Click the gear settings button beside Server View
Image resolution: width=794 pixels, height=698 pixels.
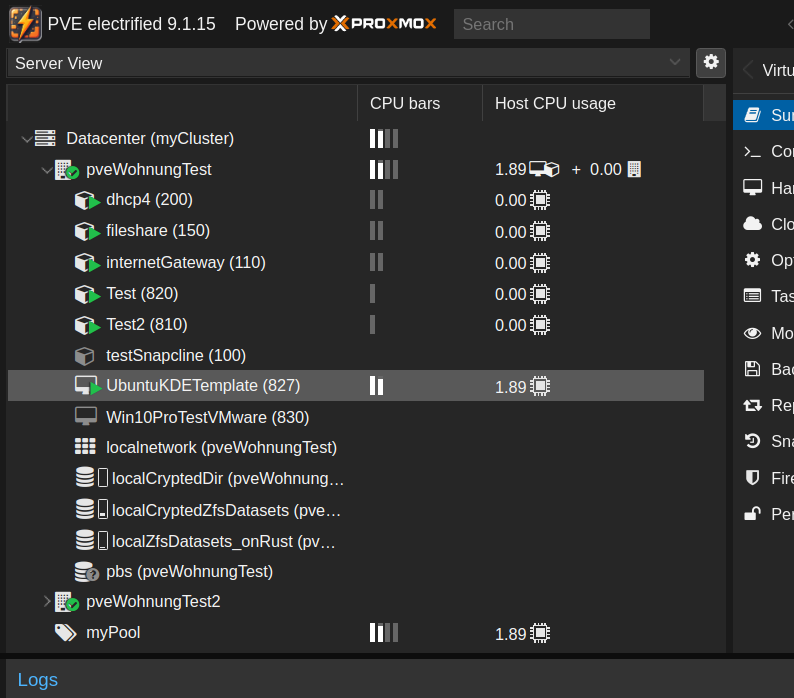711,62
